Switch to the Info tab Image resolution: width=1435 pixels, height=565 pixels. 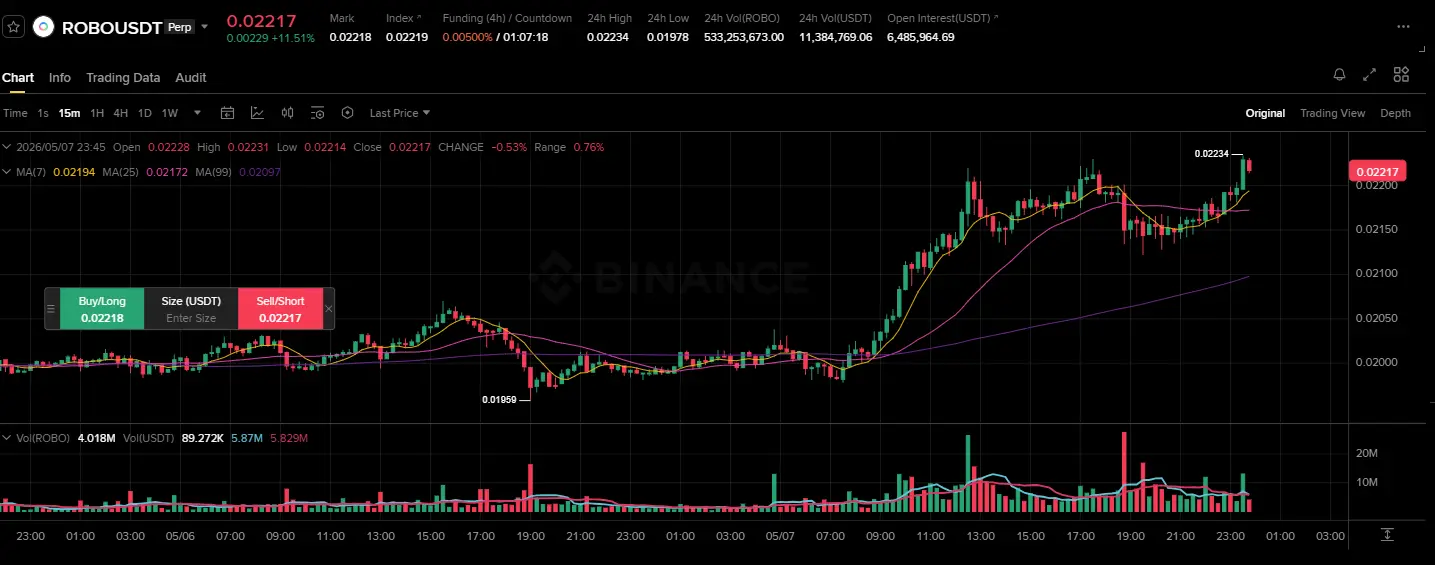(x=60, y=77)
